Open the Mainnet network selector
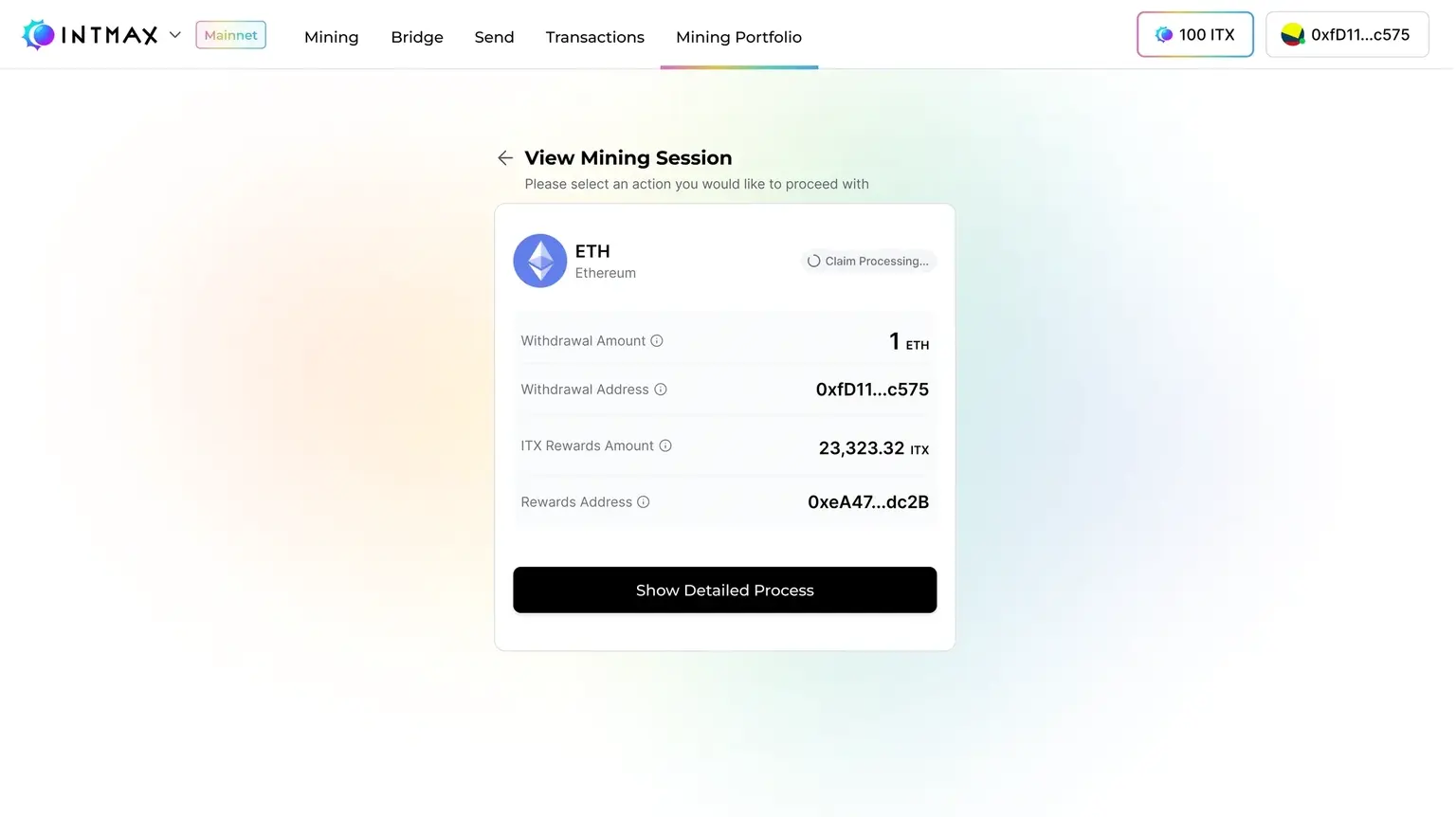 tap(230, 35)
